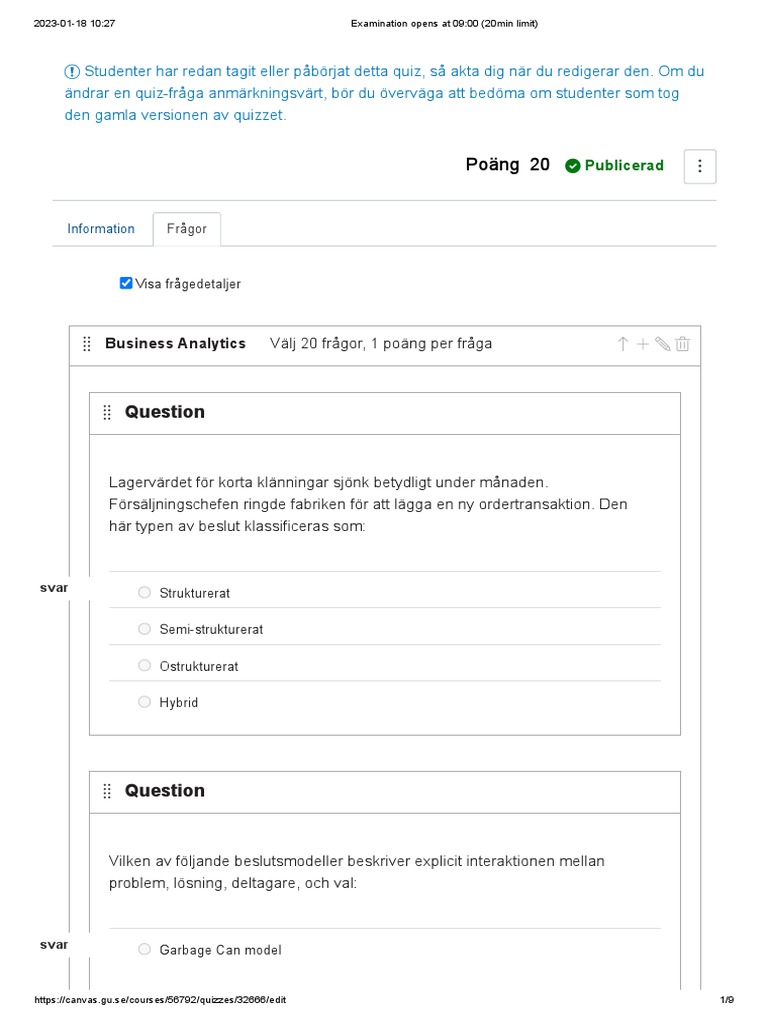Click the first Question header bar

point(385,413)
